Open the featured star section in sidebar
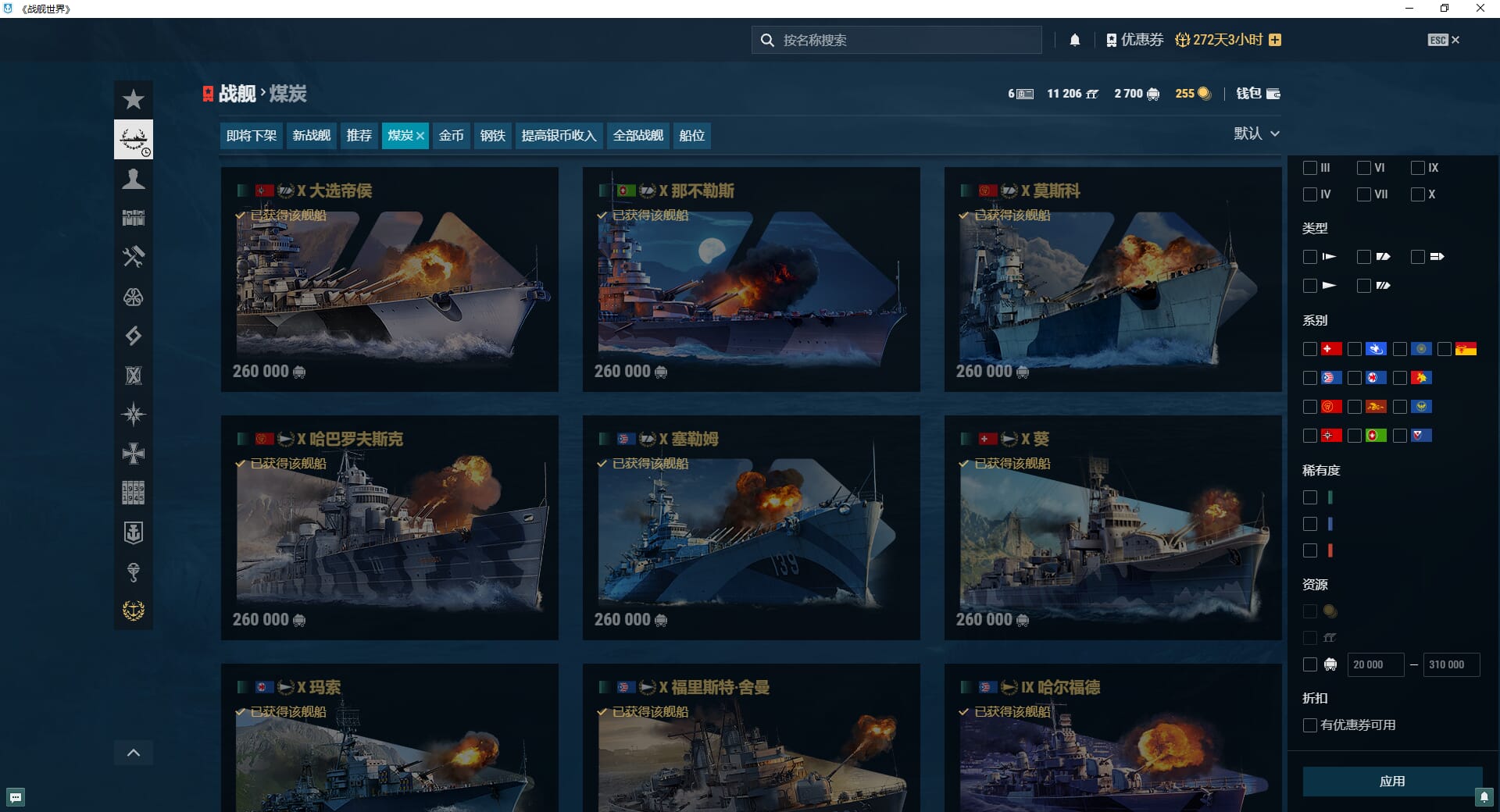 (134, 100)
